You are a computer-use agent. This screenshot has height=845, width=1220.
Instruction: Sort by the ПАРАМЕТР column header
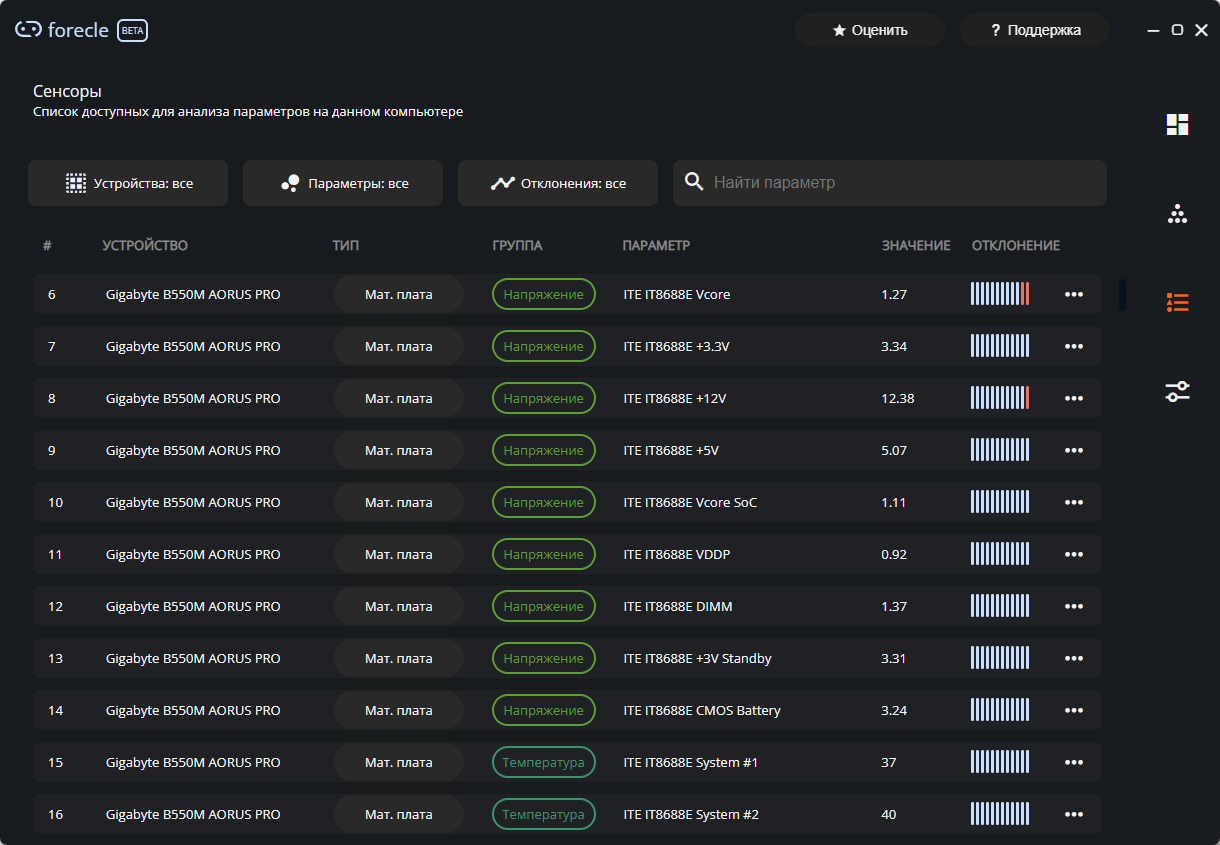(x=656, y=245)
